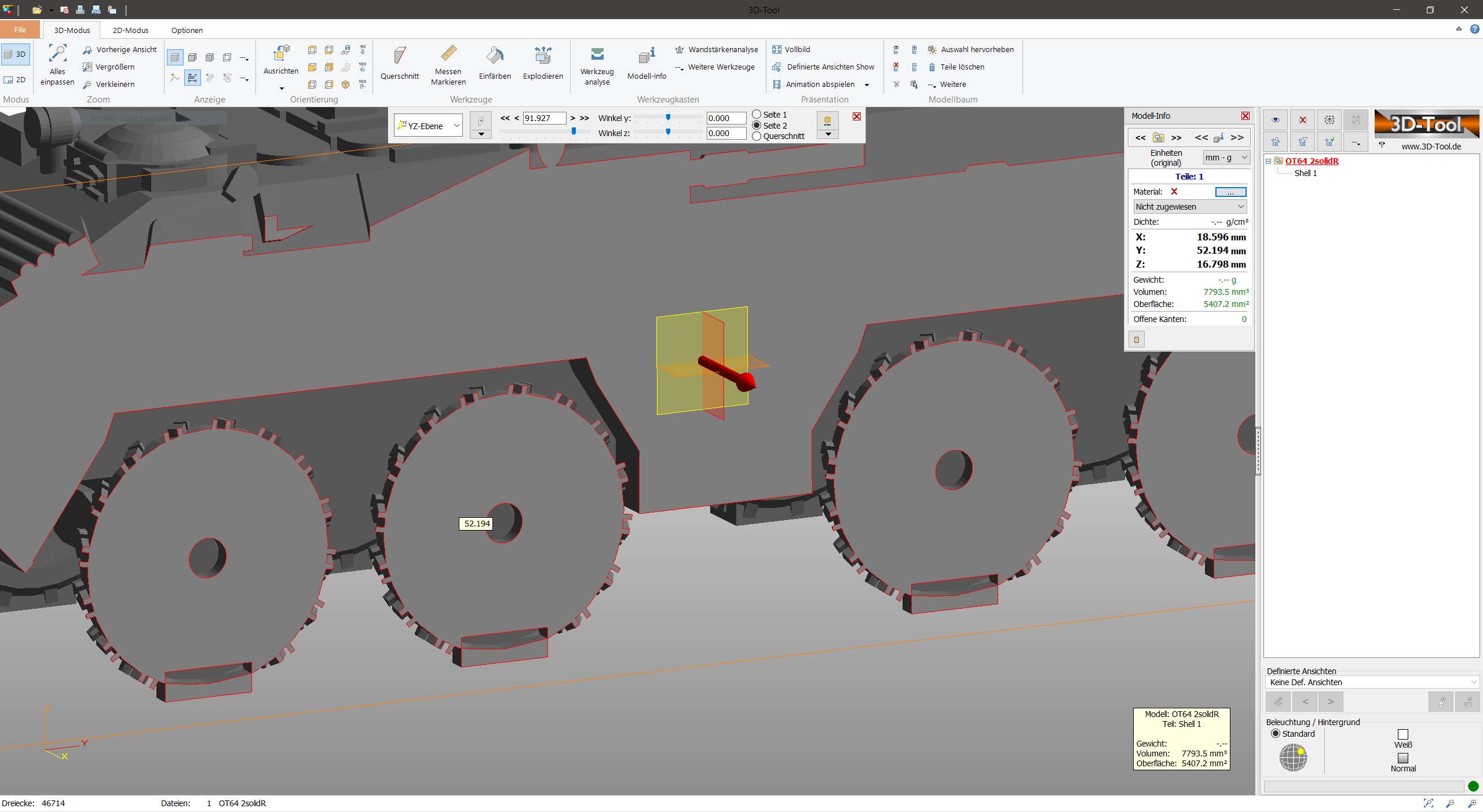Select the isometric cube view icon
Image resolution: width=1483 pixels, height=812 pixels.
click(346, 85)
